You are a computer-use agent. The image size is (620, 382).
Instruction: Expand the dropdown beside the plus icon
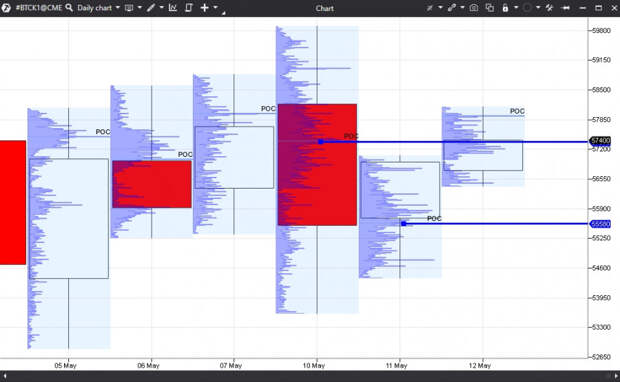coord(215,8)
